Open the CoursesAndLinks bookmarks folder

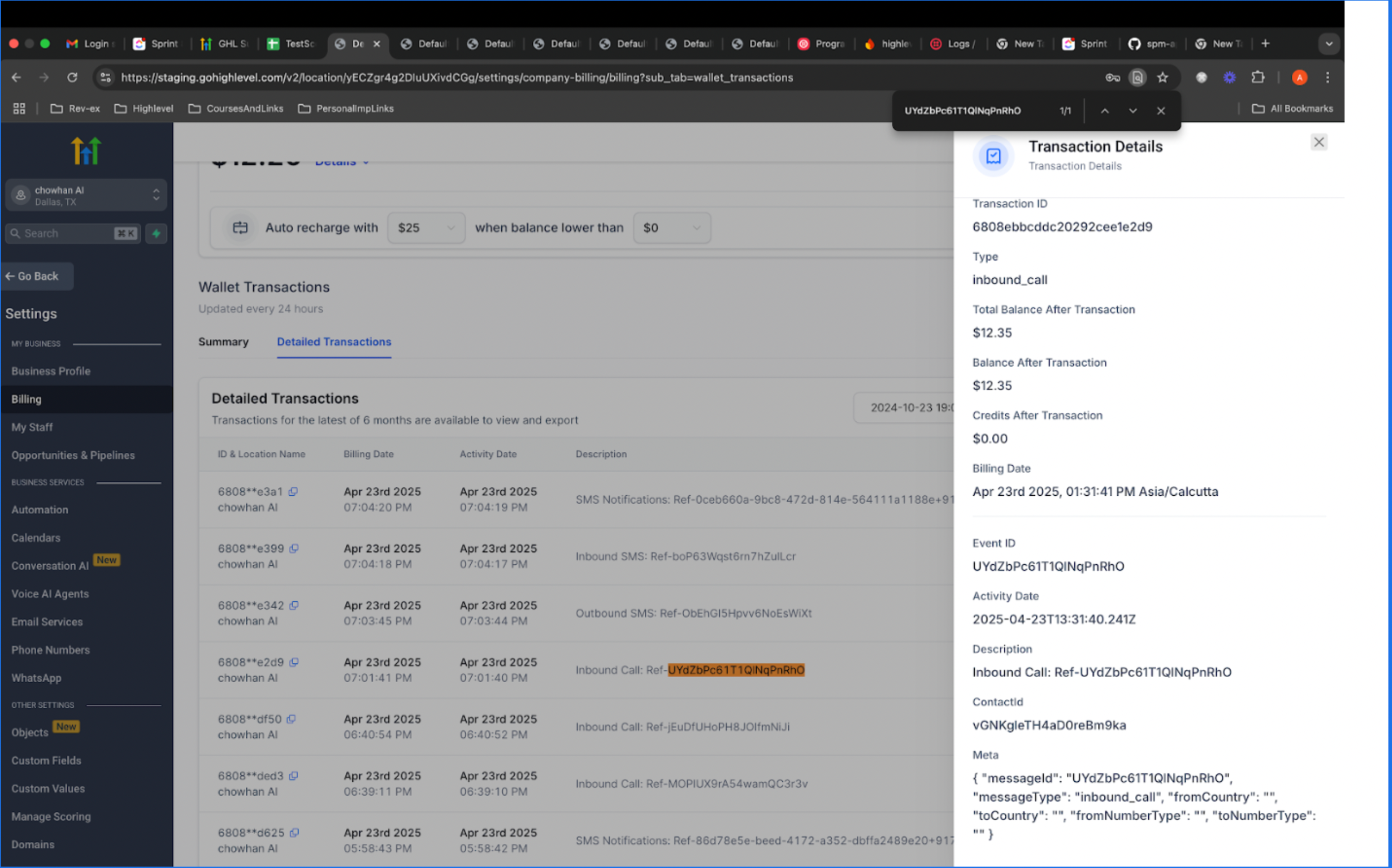(236, 108)
